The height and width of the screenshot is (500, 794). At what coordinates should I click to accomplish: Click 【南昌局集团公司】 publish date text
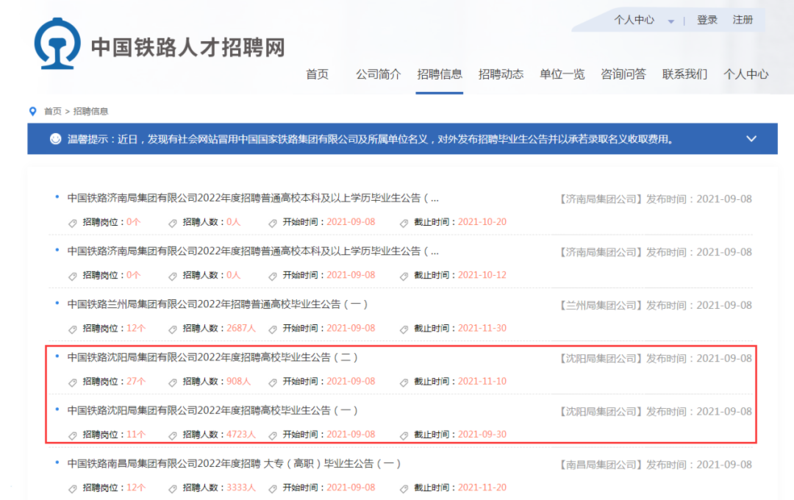[656, 465]
